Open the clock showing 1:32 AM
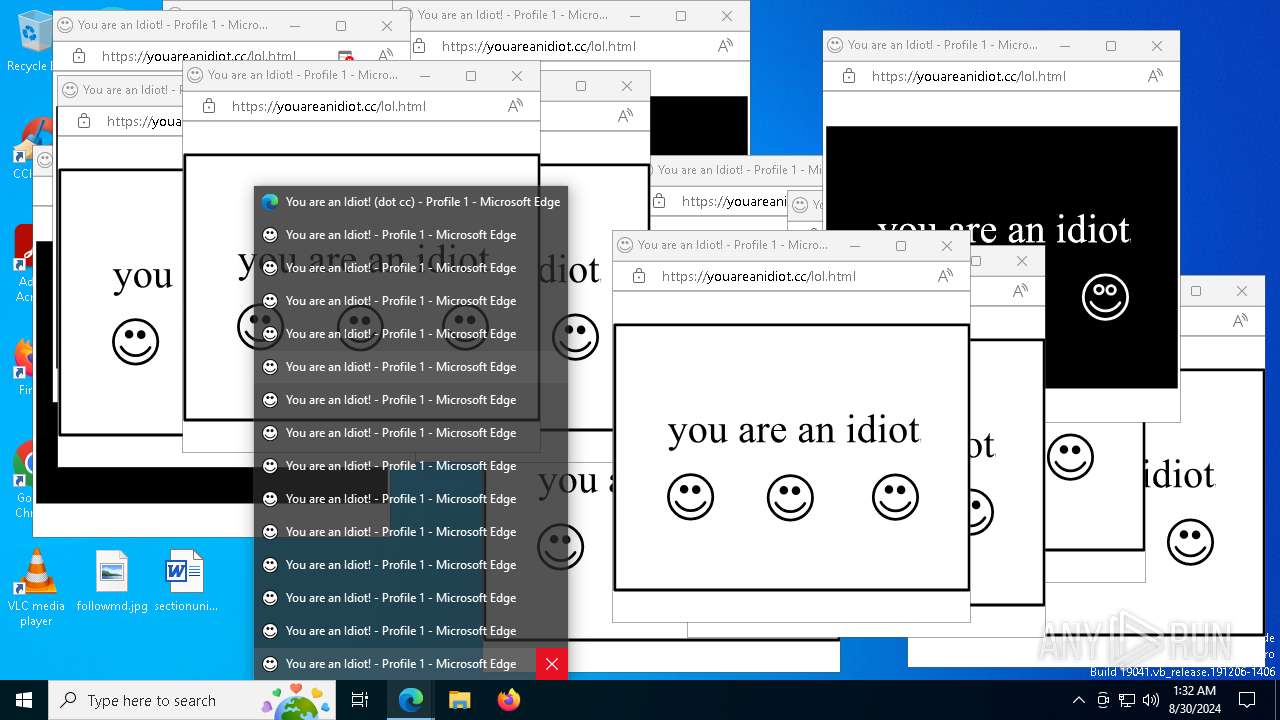Viewport: 1280px width, 720px height. pos(1194,700)
